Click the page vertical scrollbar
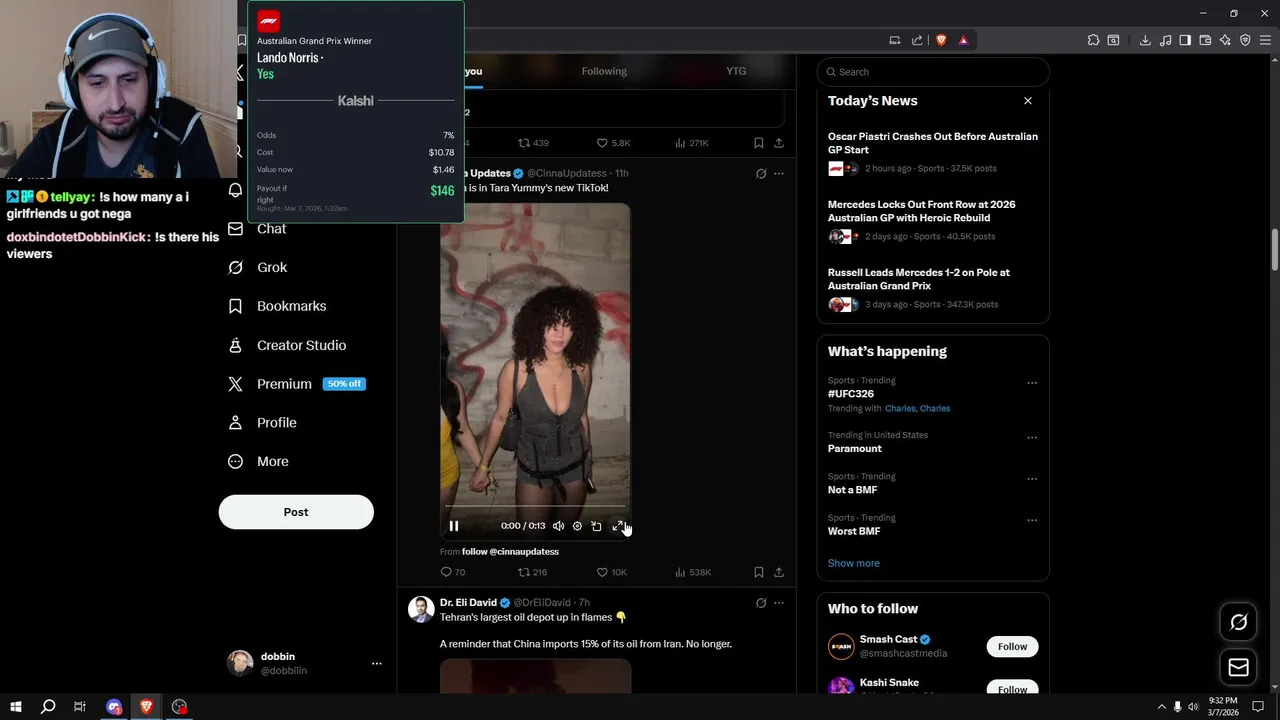Screen dimensions: 1280x720 tap(1275, 250)
